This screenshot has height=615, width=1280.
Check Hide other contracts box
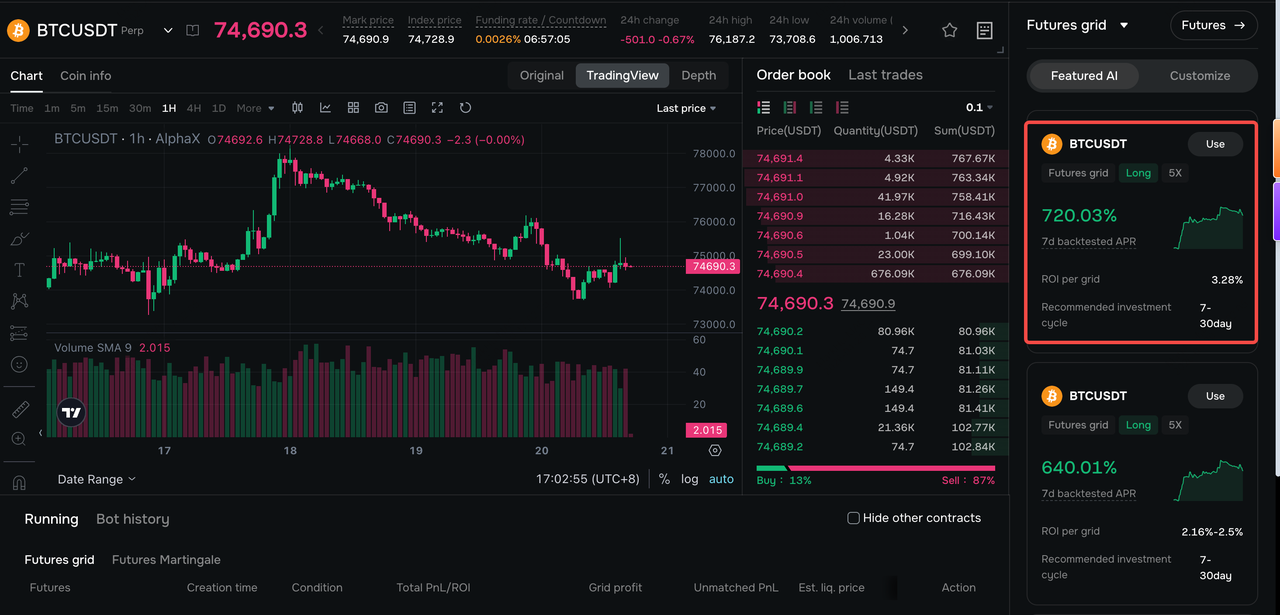(853, 518)
